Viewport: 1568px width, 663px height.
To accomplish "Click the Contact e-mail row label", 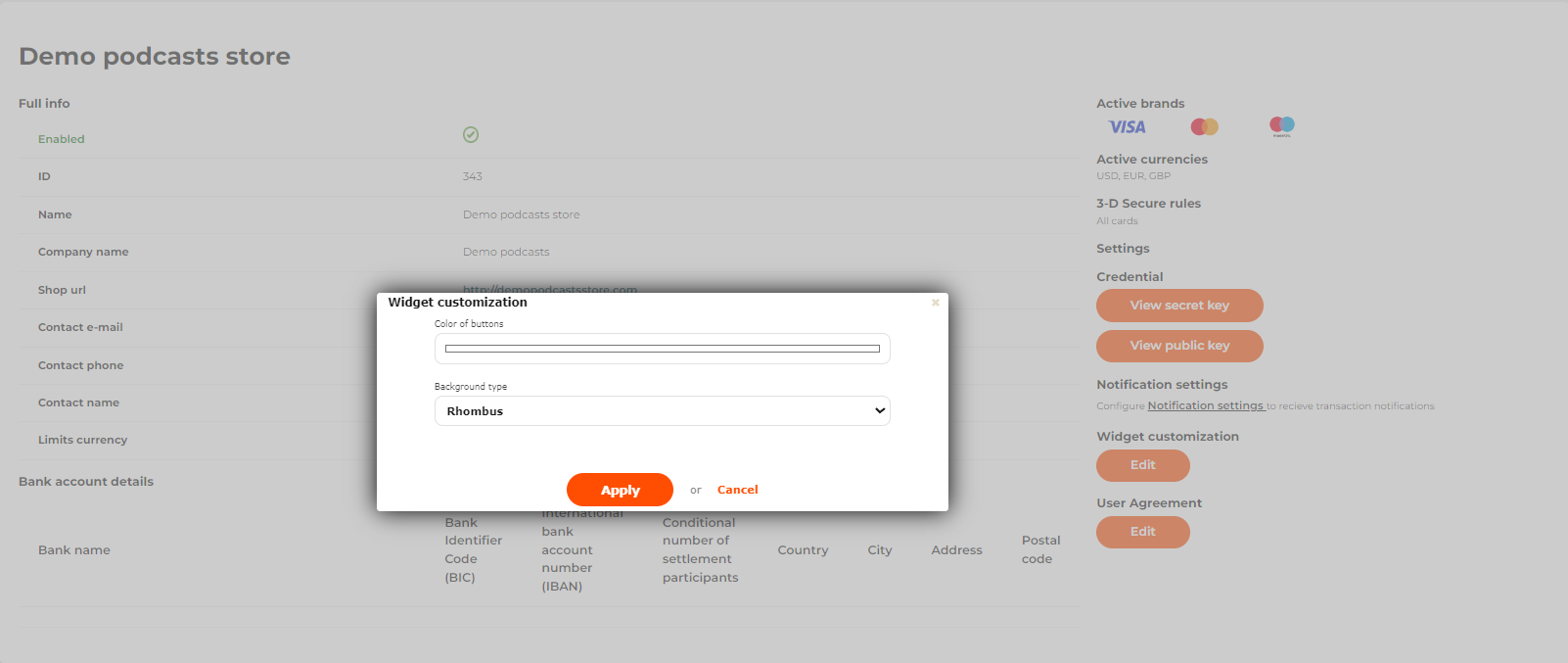I will pyautogui.click(x=80, y=327).
